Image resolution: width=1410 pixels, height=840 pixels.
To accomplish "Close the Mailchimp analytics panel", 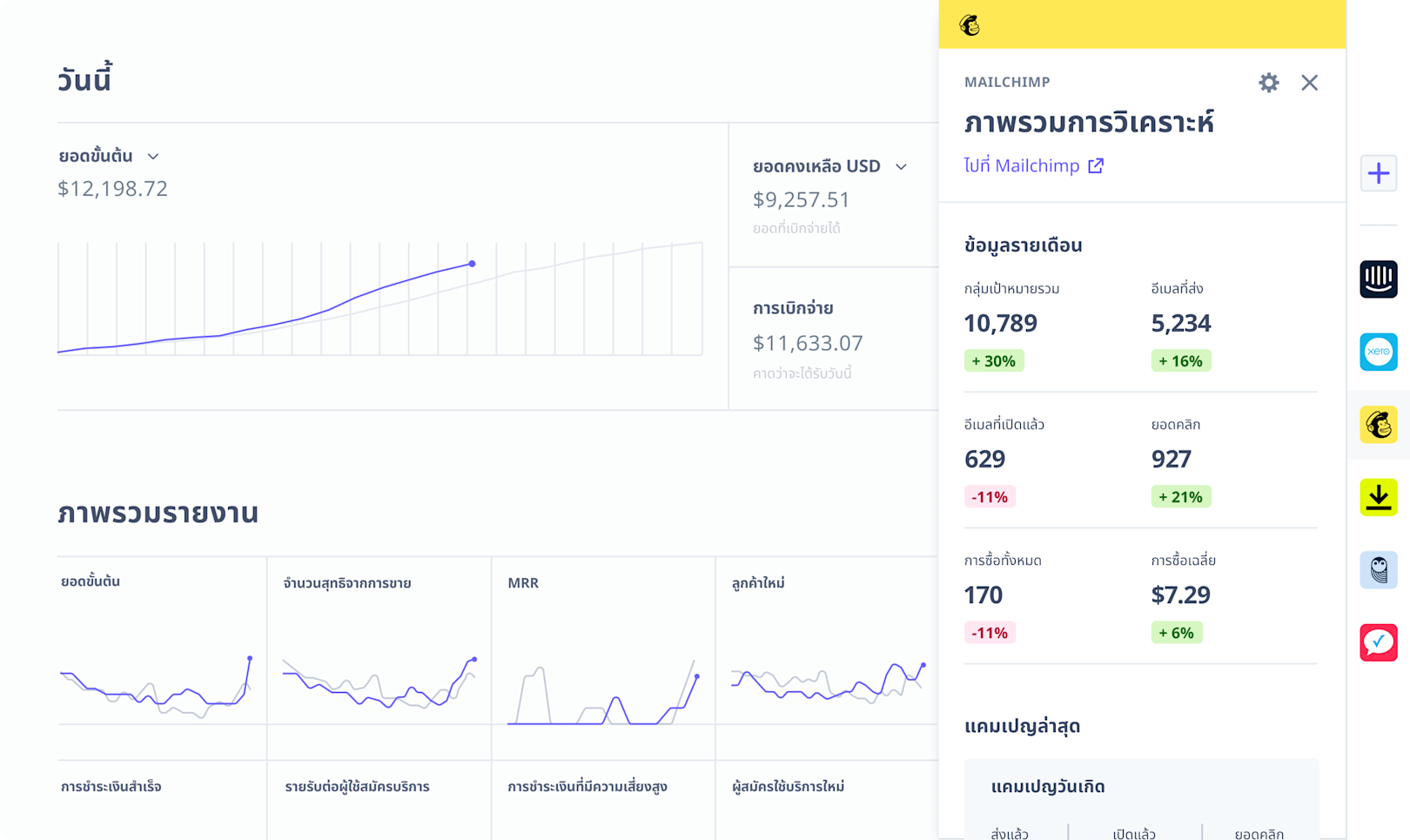I will coord(1309,83).
